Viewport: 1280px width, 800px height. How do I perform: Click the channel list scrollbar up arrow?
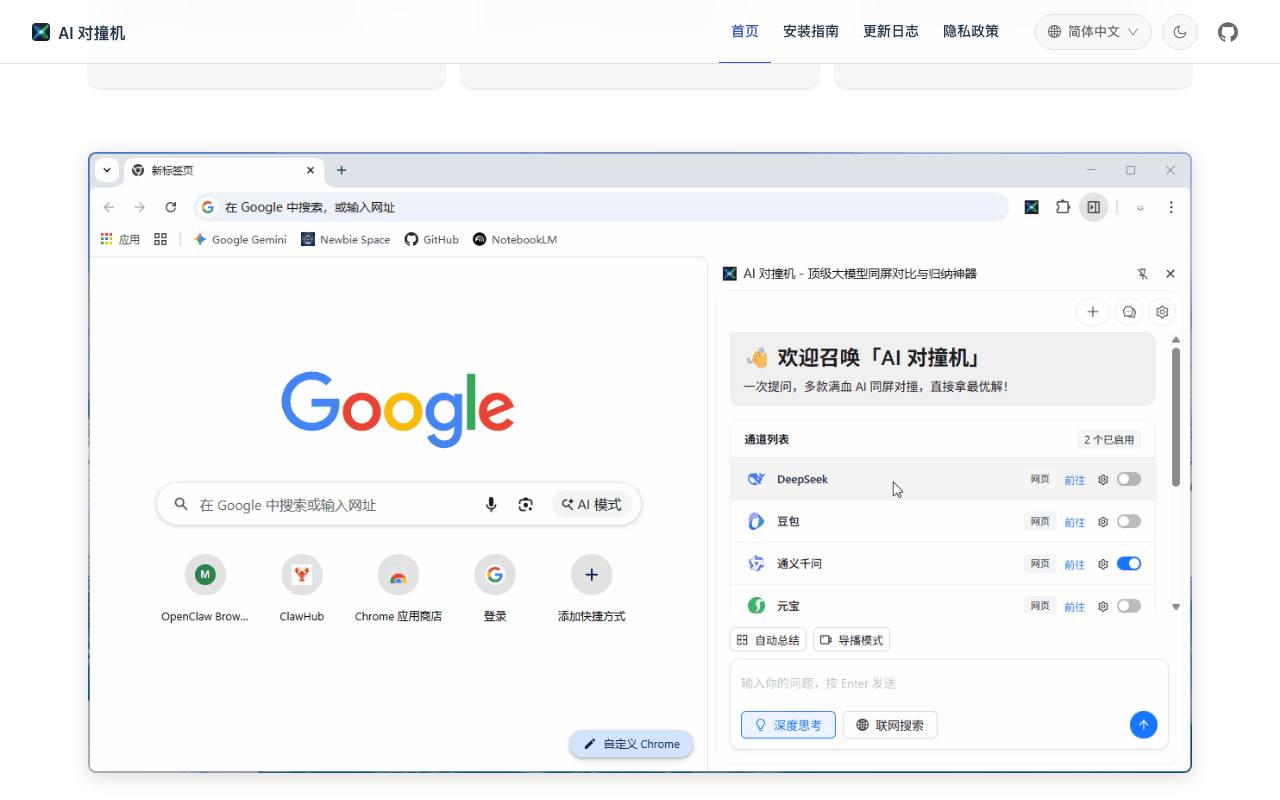pyautogui.click(x=1176, y=340)
